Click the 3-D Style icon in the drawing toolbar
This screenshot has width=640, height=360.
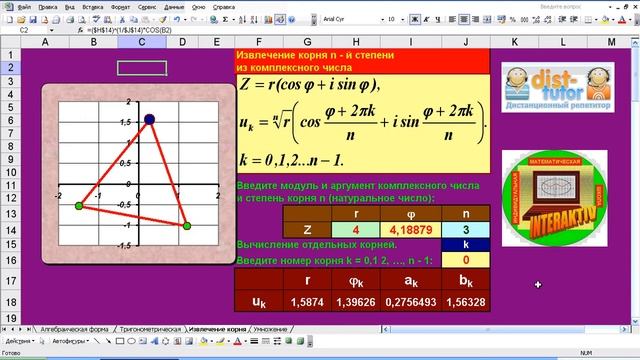coord(300,341)
